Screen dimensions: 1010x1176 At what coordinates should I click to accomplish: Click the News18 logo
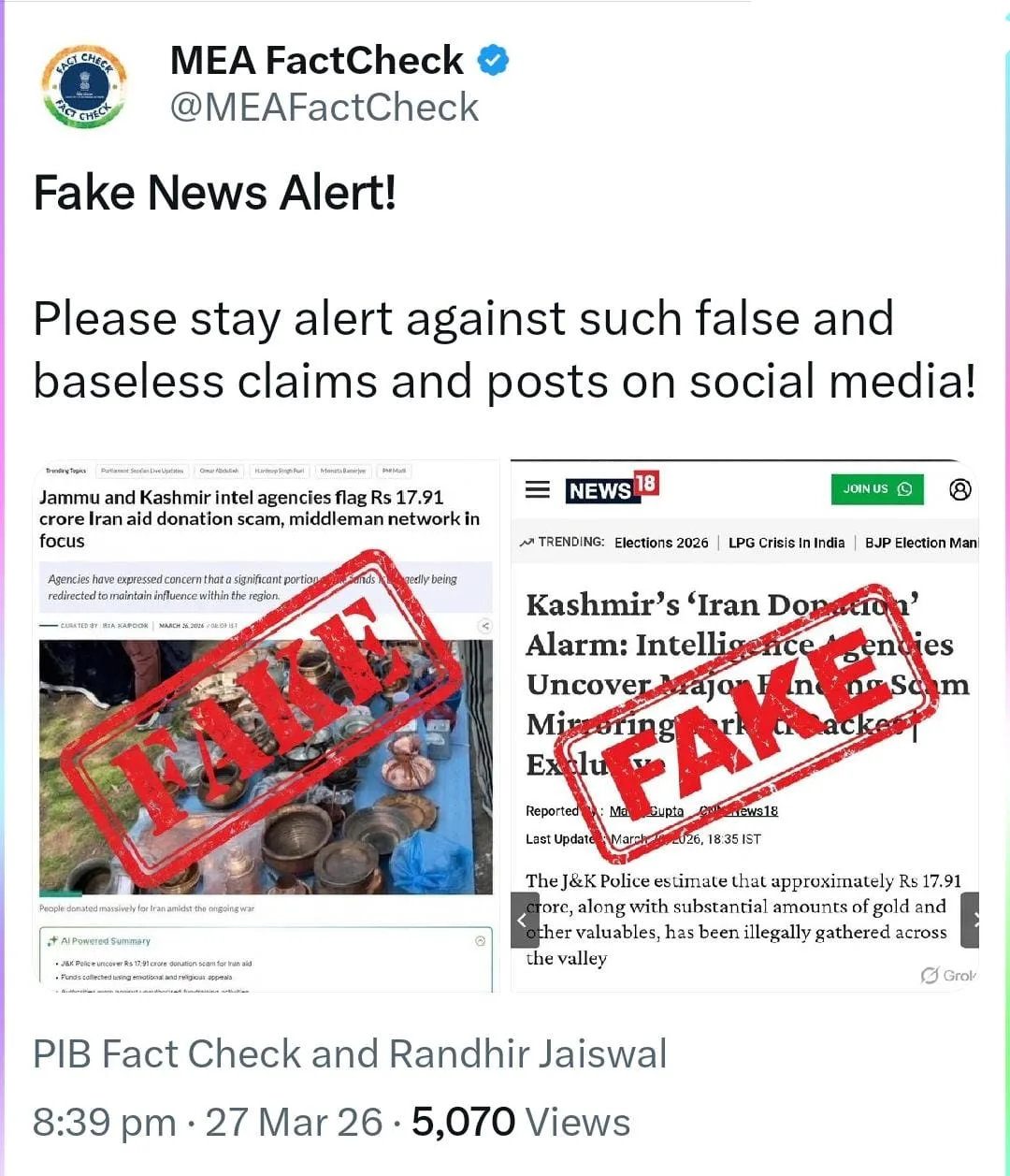(613, 487)
